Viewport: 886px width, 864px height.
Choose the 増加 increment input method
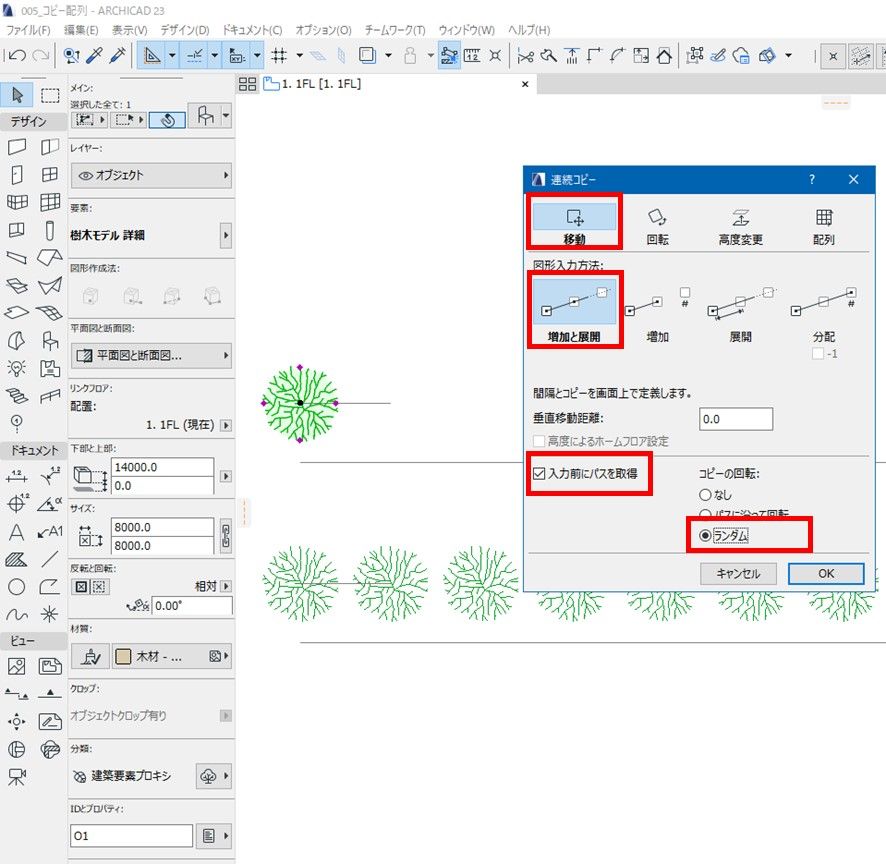657,312
